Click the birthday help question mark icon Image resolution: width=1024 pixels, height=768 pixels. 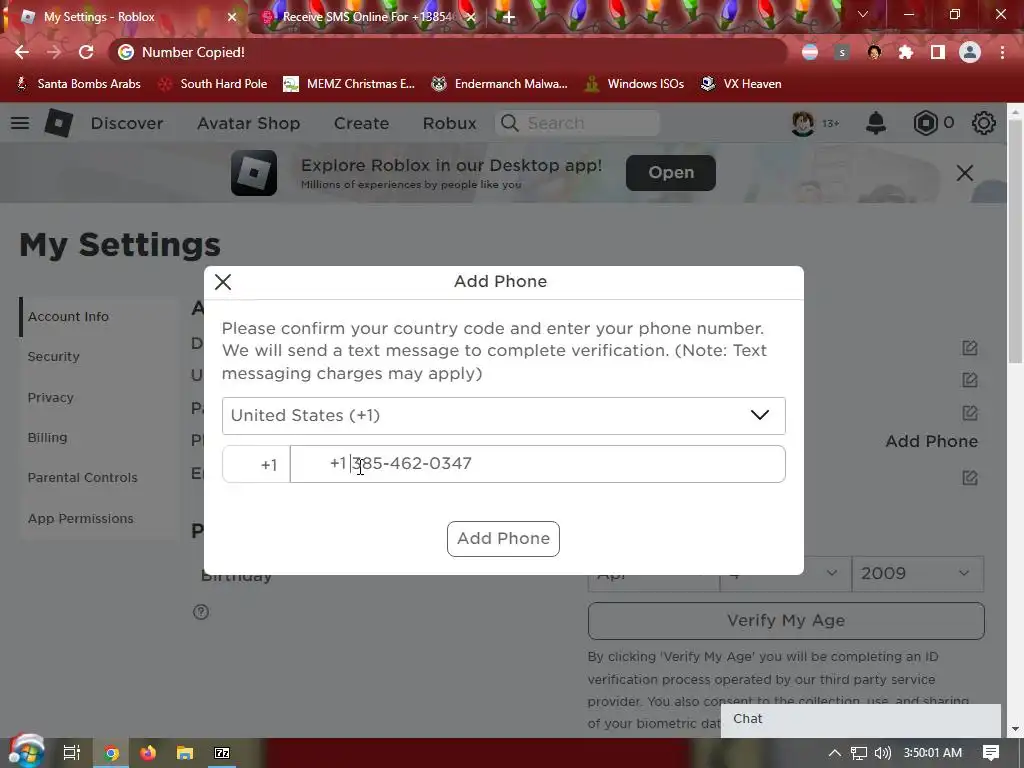(201, 612)
